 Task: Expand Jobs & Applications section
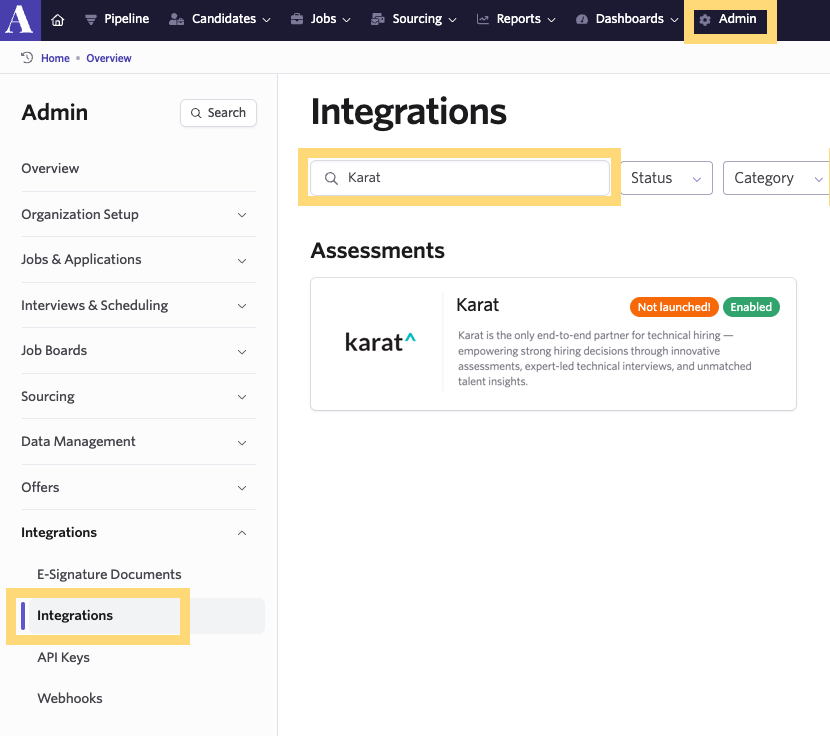(138, 259)
